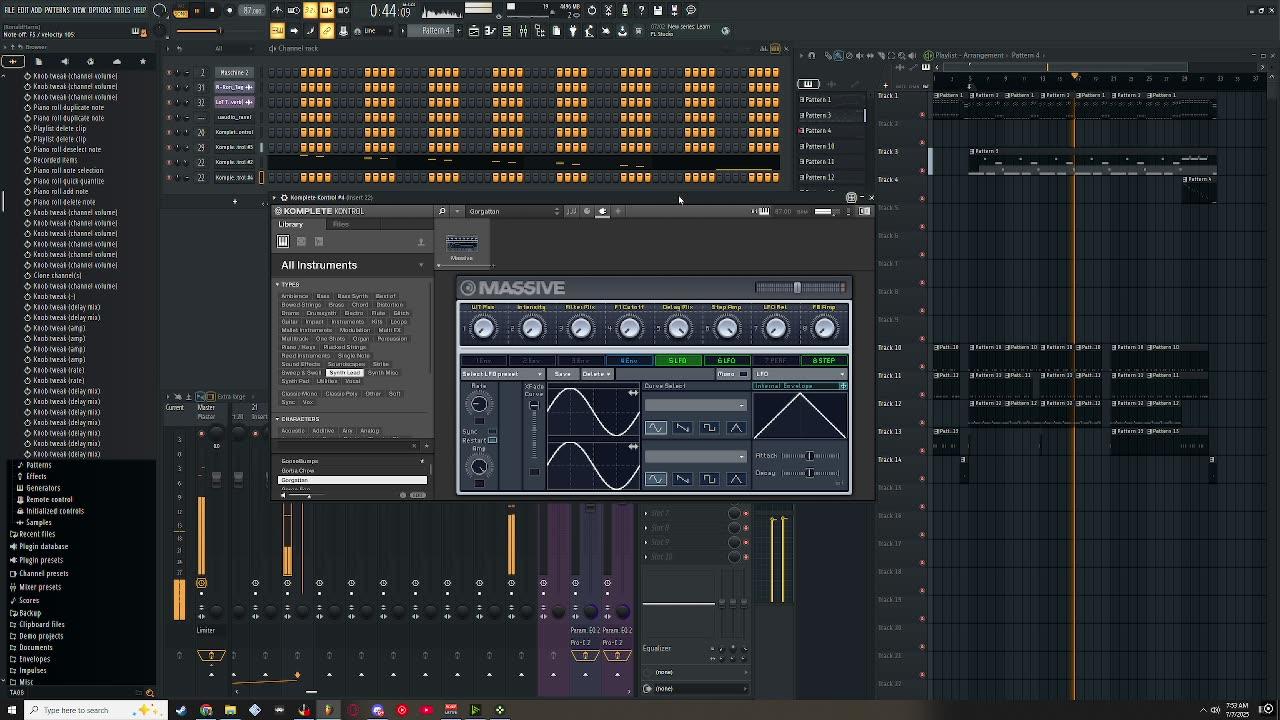The height and width of the screenshot is (720, 1280).
Task: Click the tempo 87 BPM field
Action: coord(253,11)
